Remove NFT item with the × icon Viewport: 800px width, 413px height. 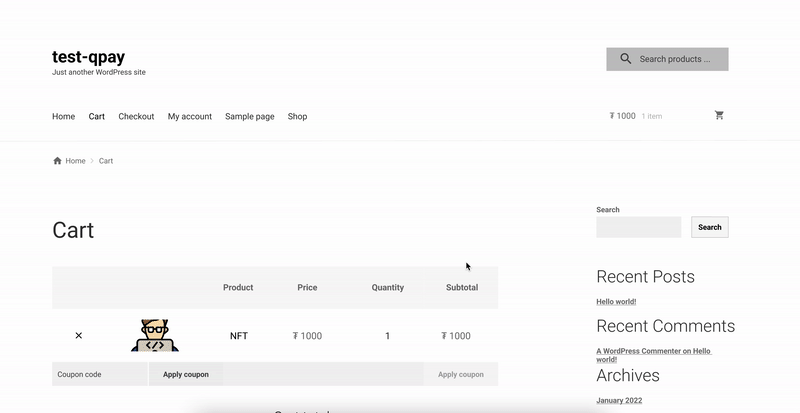(x=79, y=335)
